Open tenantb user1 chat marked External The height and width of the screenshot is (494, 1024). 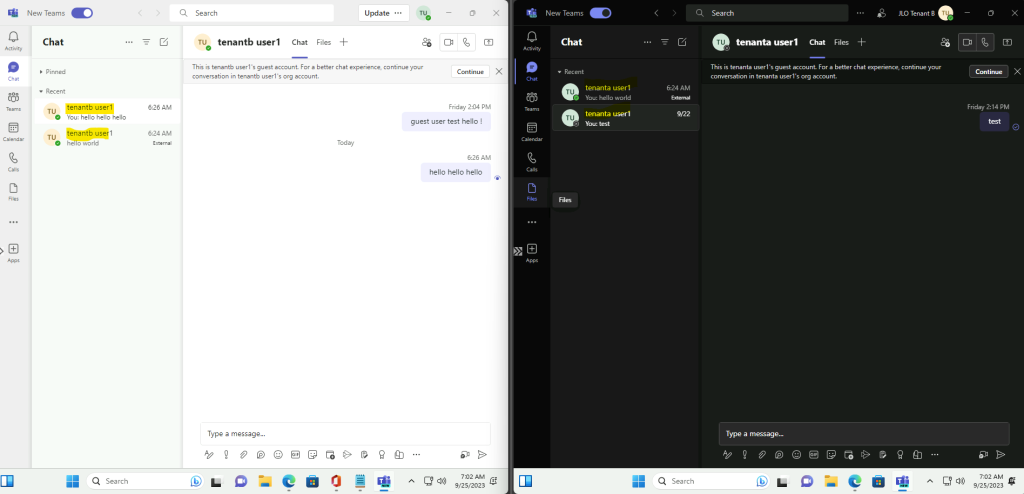(x=106, y=137)
